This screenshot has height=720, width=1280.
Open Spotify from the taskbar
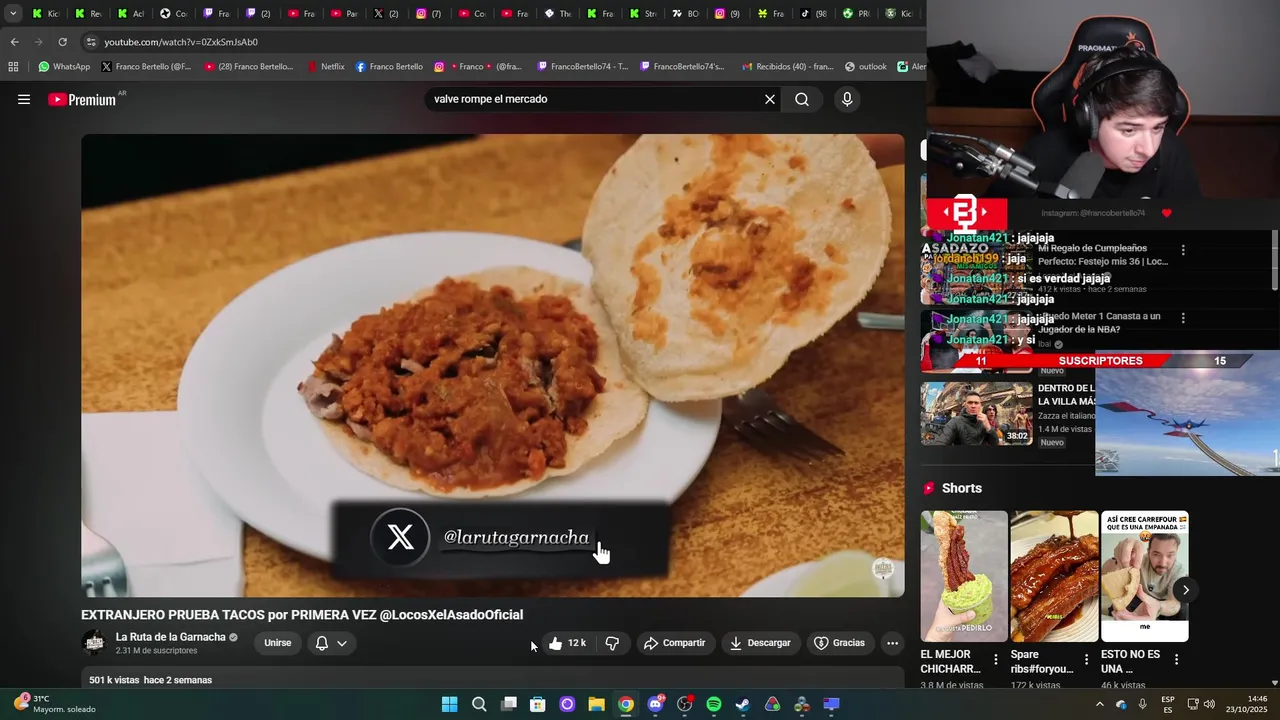713,704
